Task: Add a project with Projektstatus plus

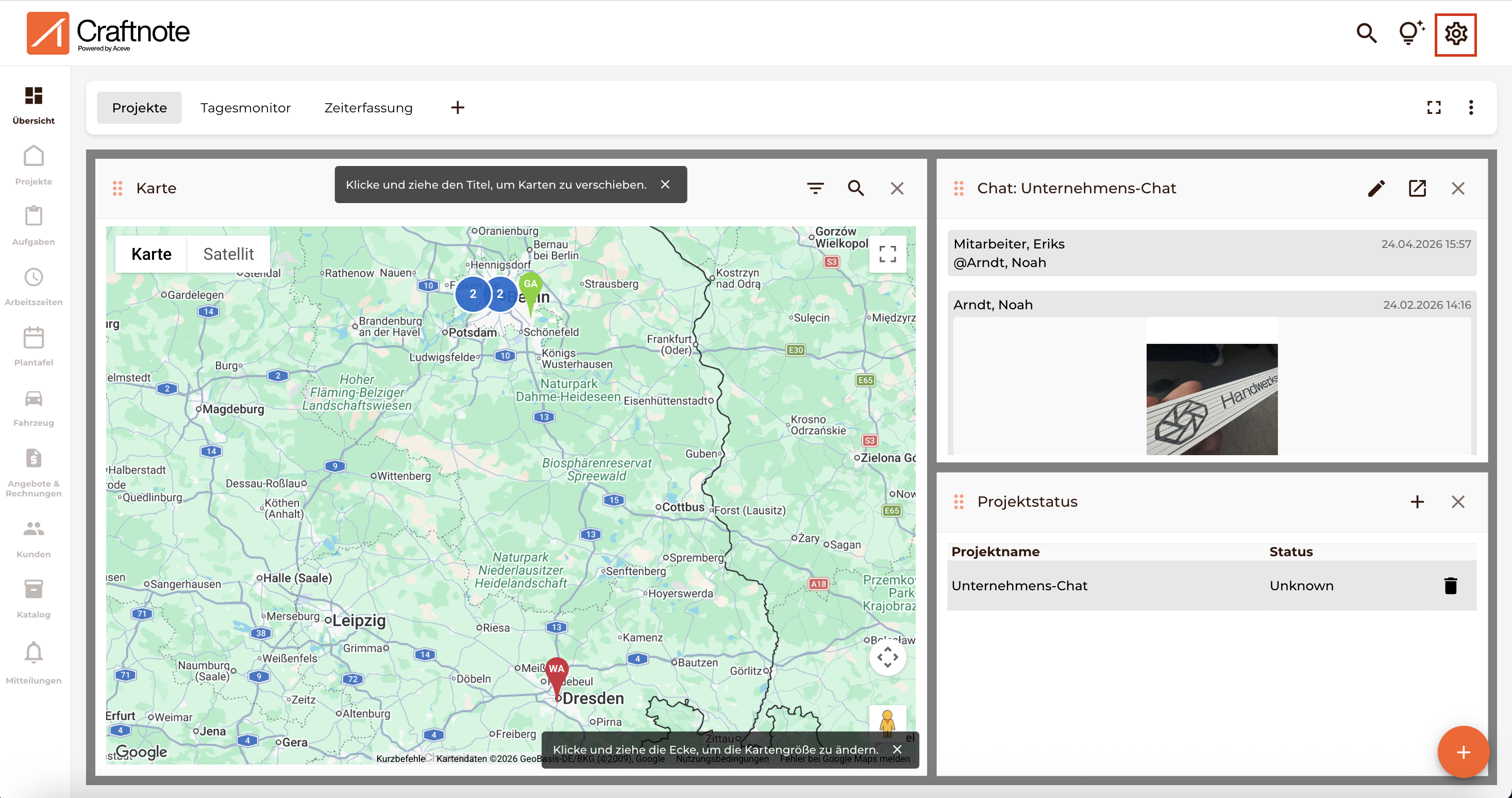Action: point(1417,502)
